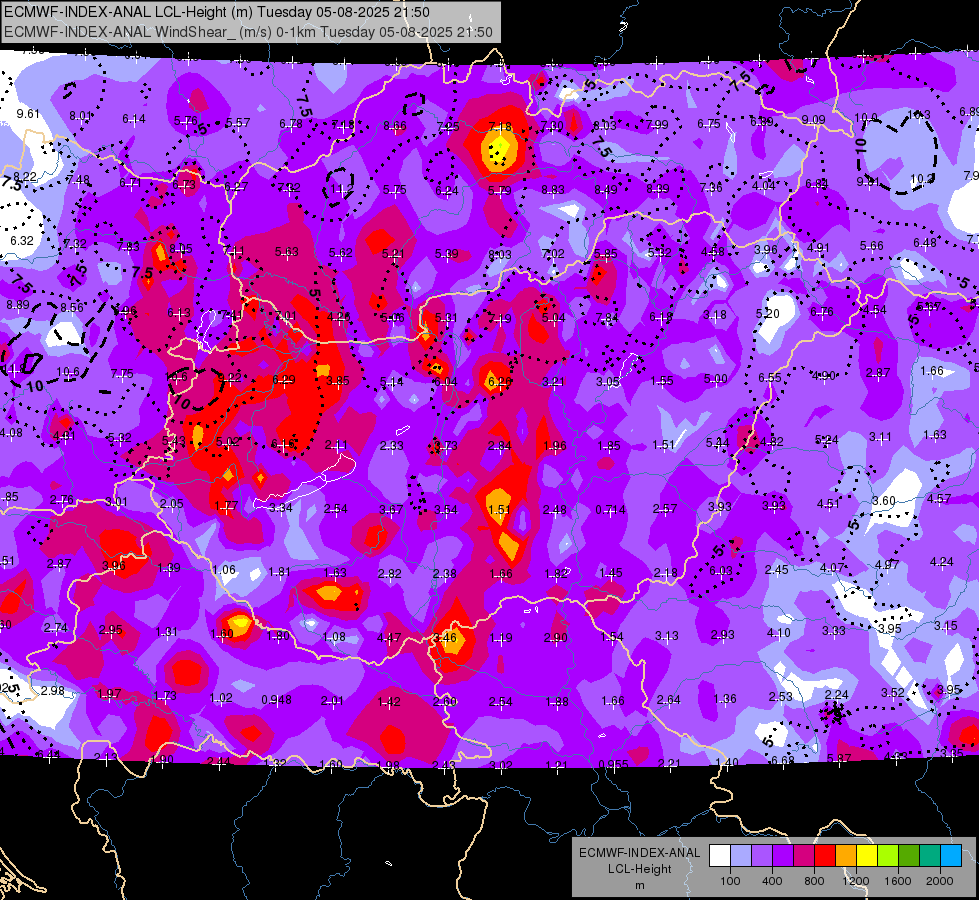Viewport: 979px width, 900px height.
Task: Click the 8.01 wind shear value
Action: pos(81,116)
